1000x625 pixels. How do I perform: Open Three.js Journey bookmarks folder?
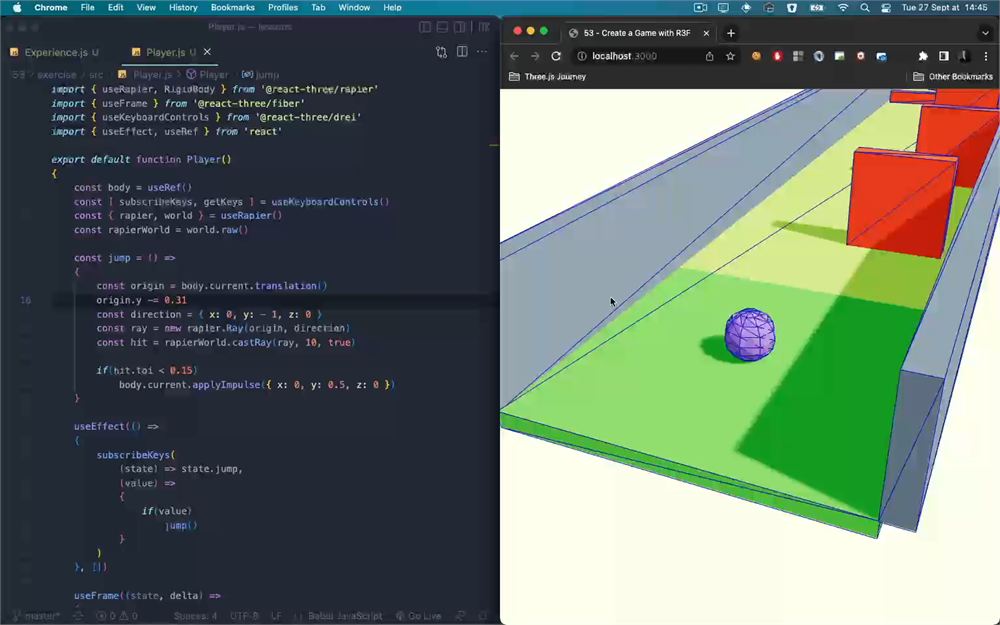coord(548,77)
